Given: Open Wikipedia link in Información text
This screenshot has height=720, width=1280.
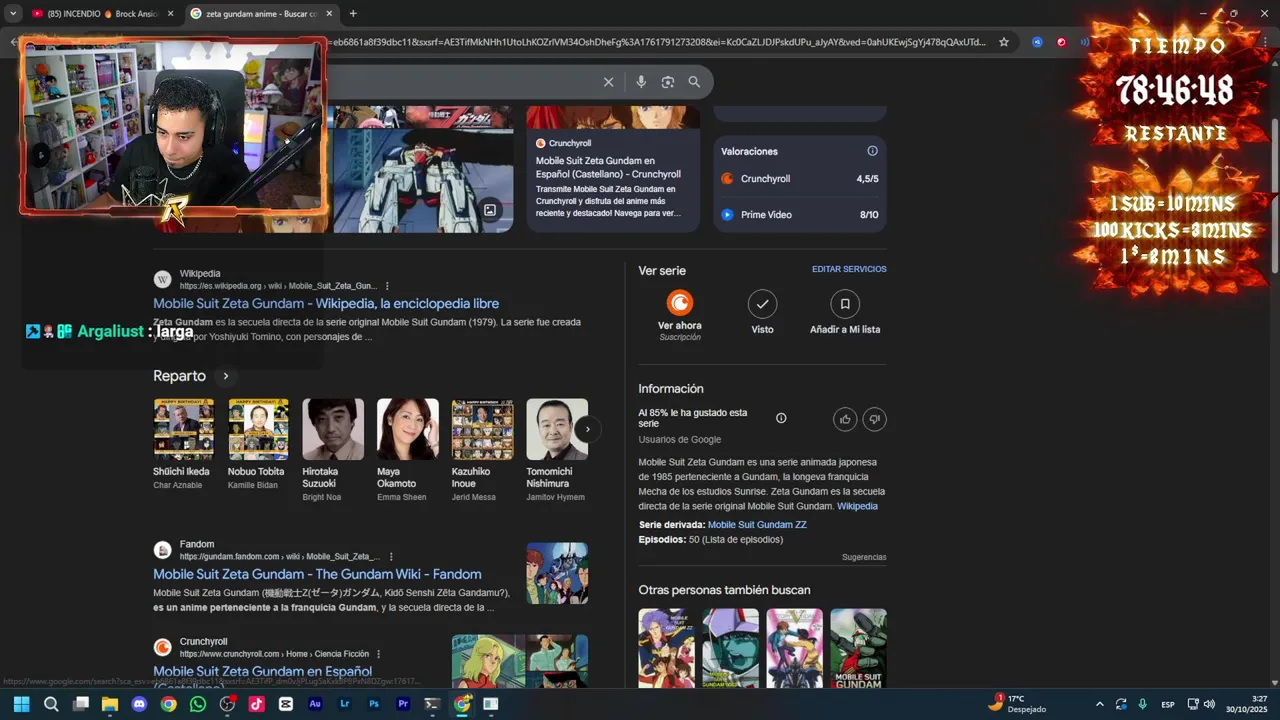Looking at the screenshot, I should coord(857,506).
